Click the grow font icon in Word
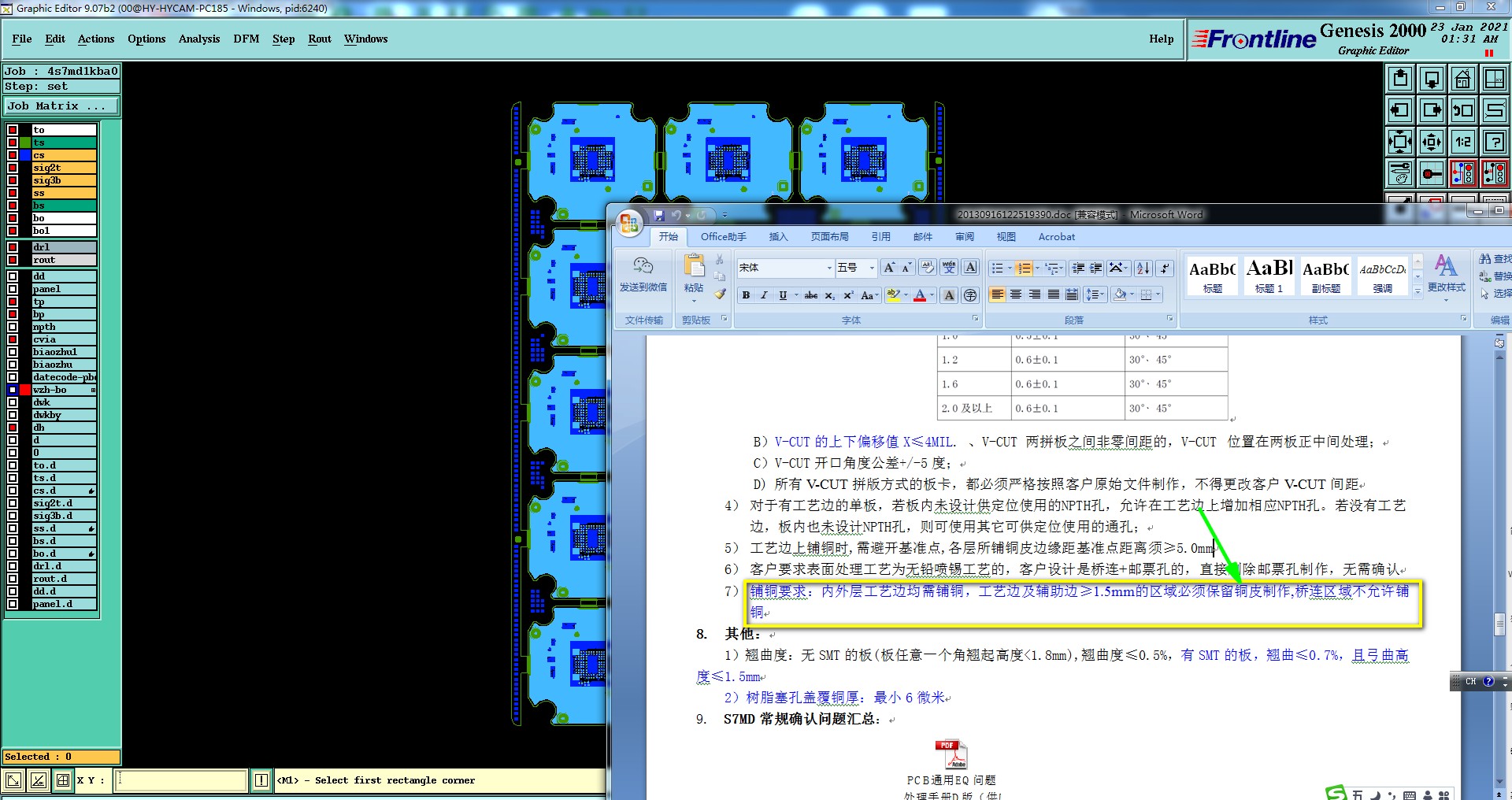This screenshot has width=1512, height=800. click(889, 268)
